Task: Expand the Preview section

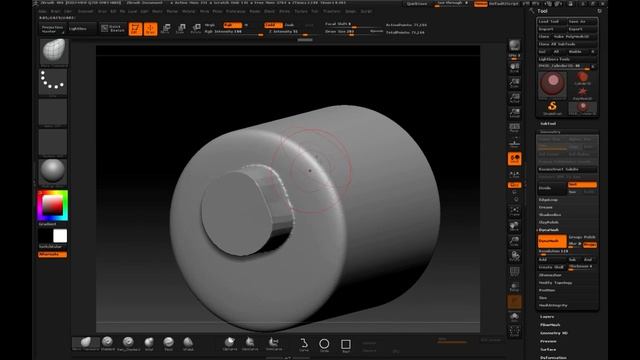Action: [548, 341]
